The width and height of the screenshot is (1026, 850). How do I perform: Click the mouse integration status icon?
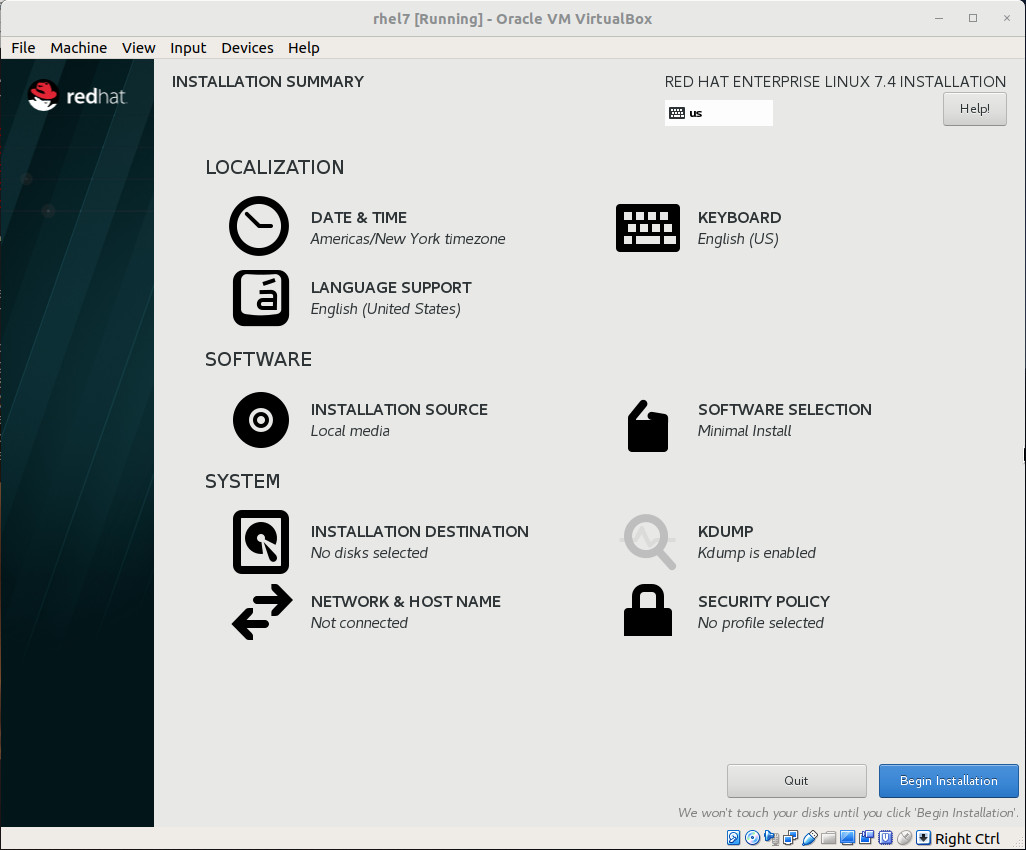(904, 838)
